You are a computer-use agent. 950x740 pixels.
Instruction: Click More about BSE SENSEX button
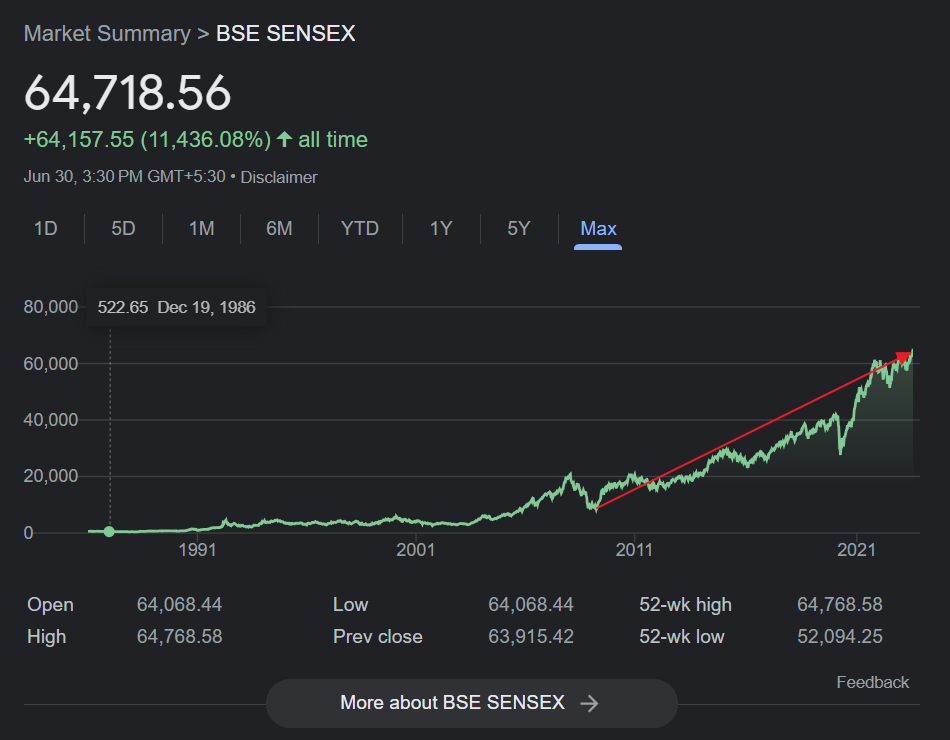point(471,703)
